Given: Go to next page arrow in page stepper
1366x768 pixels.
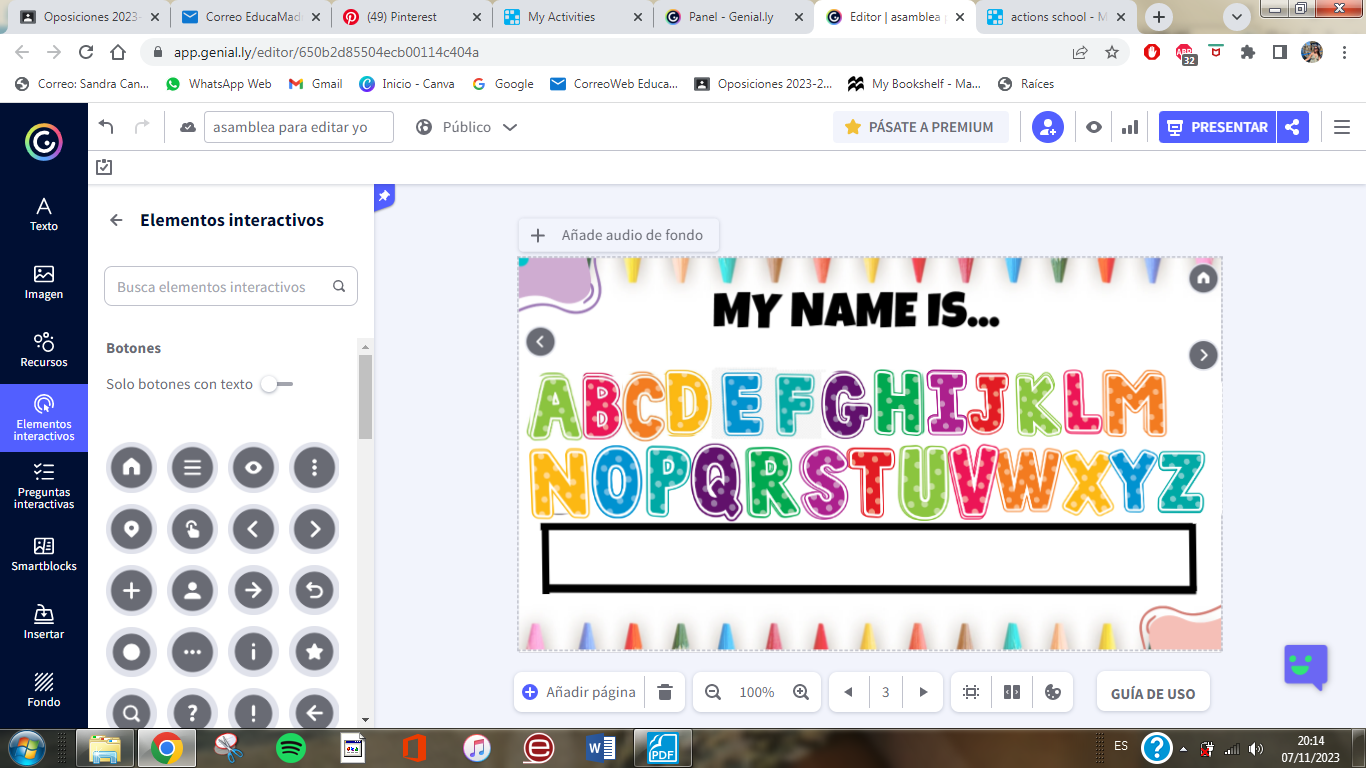Looking at the screenshot, I should click(923, 692).
